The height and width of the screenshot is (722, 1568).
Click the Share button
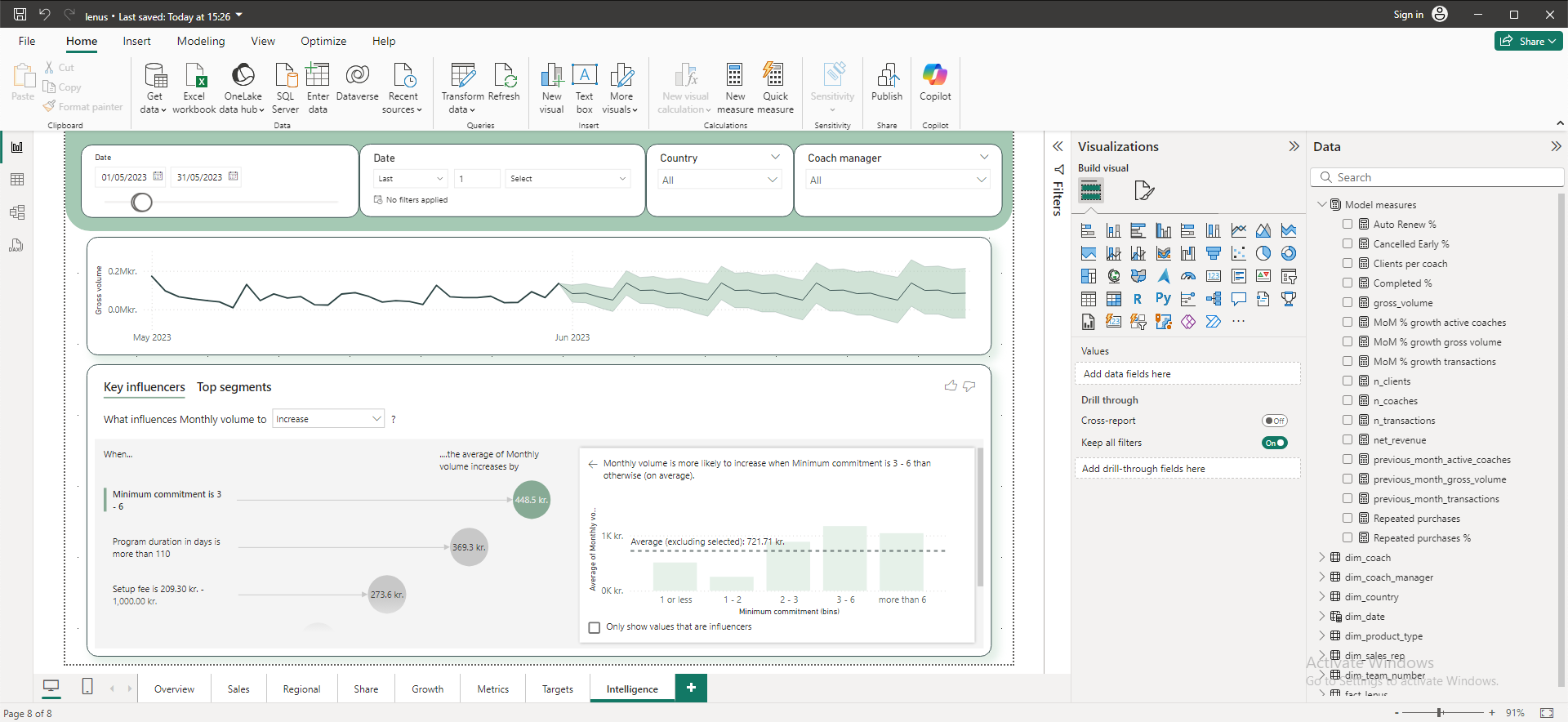coord(1529,41)
